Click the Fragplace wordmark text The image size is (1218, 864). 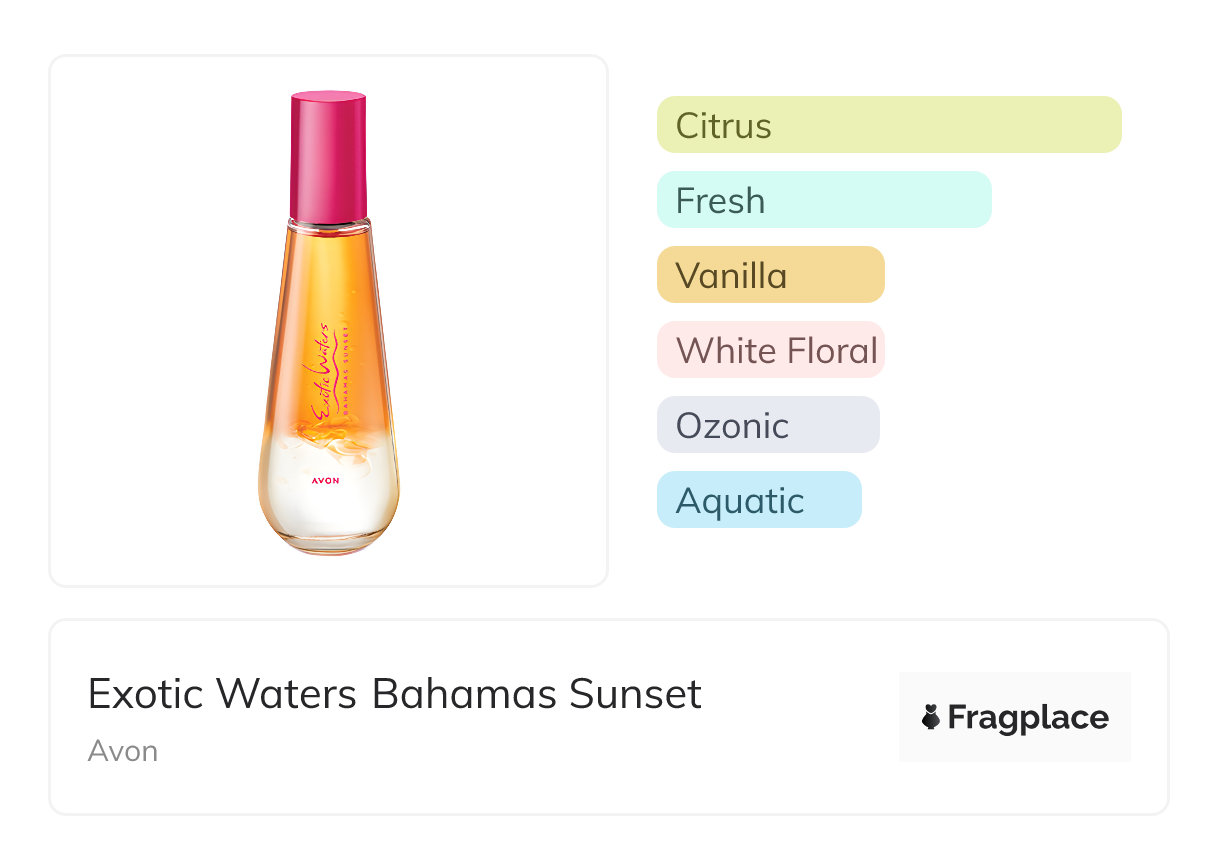click(x=1027, y=717)
